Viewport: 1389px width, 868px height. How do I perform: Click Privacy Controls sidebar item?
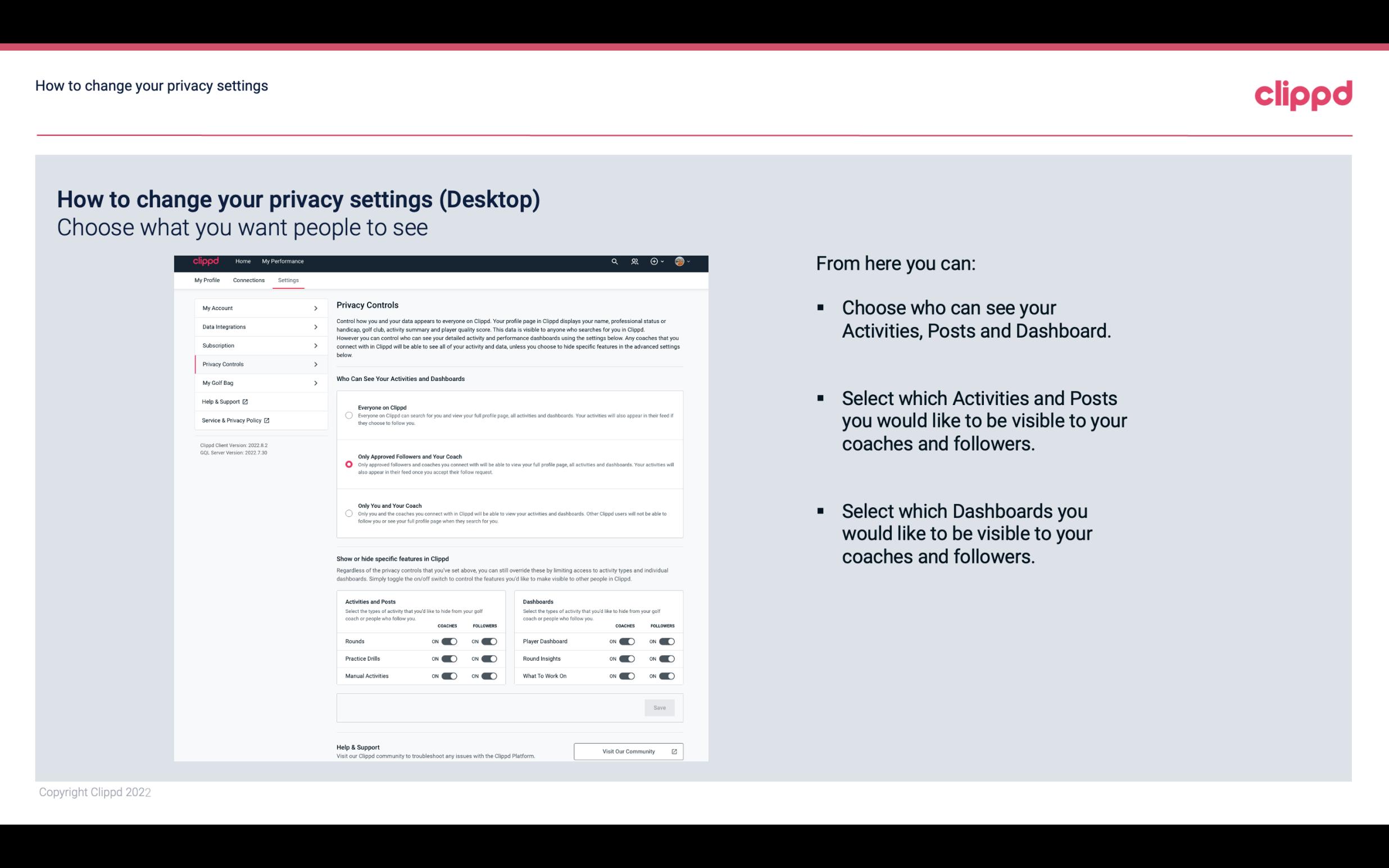coord(255,364)
